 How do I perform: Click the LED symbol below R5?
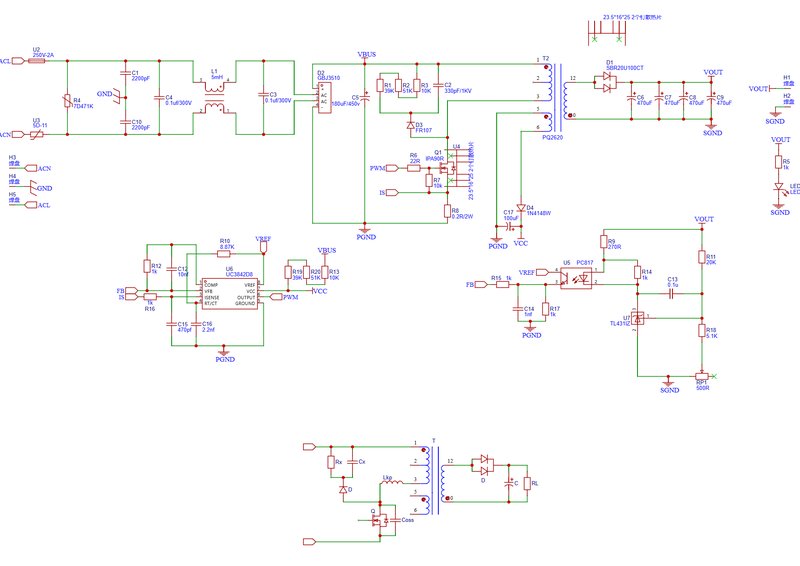779,189
